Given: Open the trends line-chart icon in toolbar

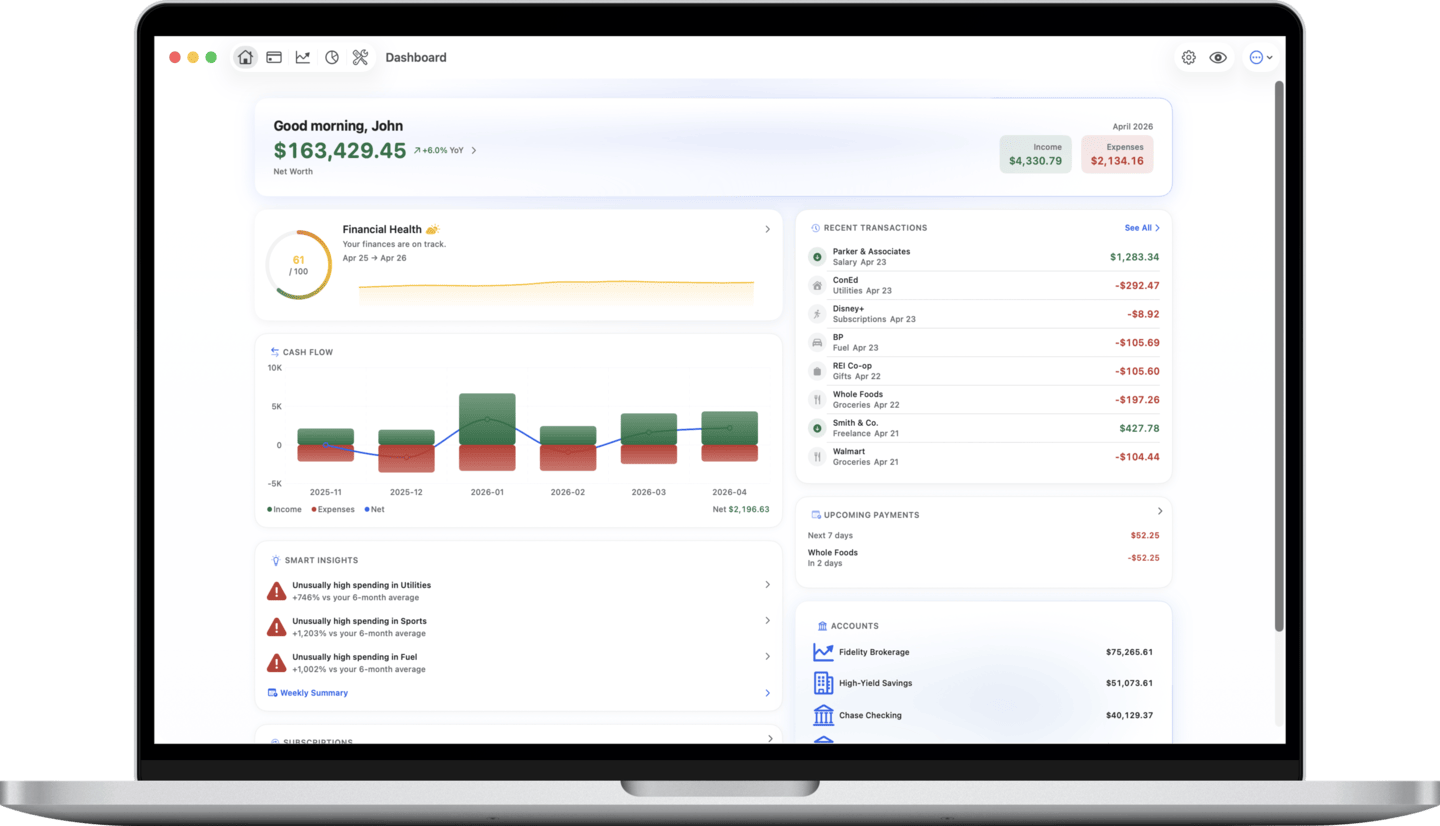Looking at the screenshot, I should pyautogui.click(x=303, y=58).
